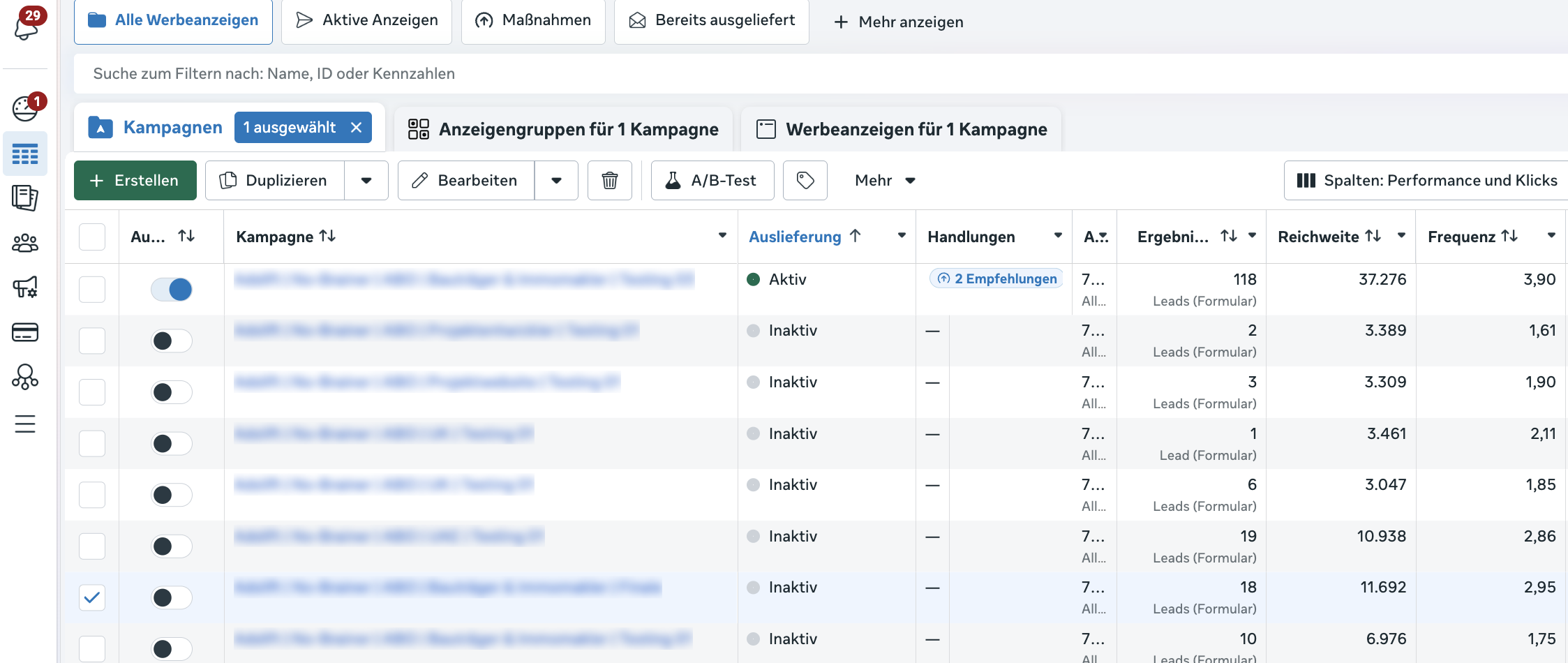Open Anzeigengruppen für 1 Kampagne tab
1568x663 pixels.
pos(563,129)
